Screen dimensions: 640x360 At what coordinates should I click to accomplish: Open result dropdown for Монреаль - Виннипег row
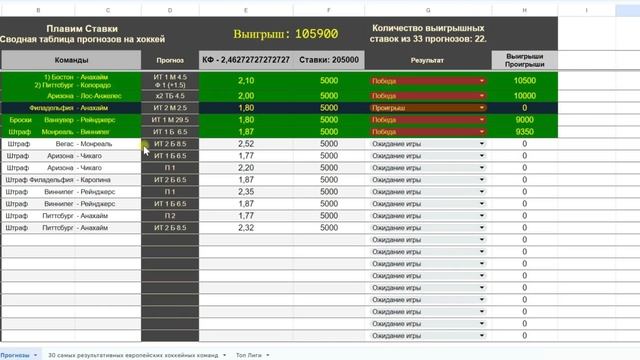pyautogui.click(x=482, y=132)
